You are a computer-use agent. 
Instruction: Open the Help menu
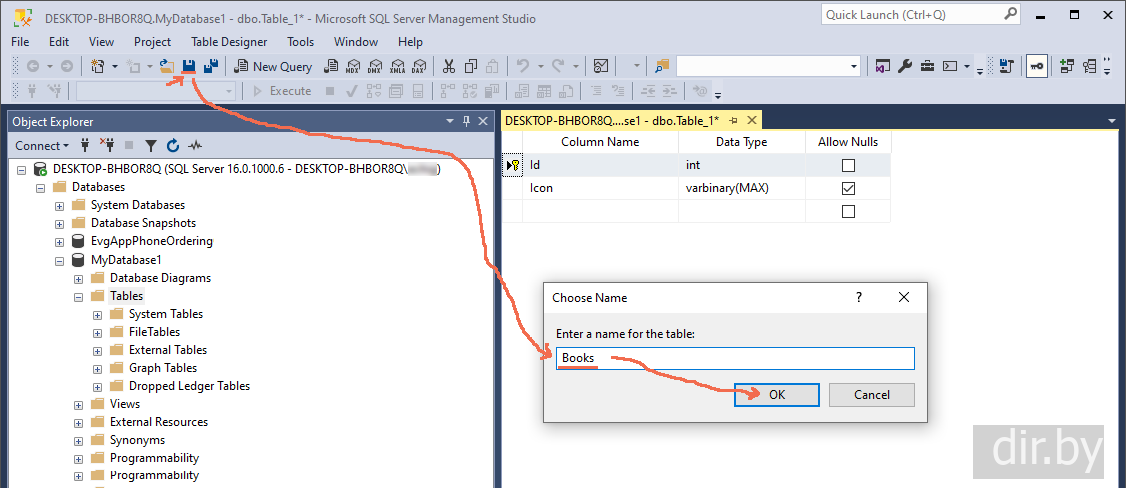(x=410, y=42)
